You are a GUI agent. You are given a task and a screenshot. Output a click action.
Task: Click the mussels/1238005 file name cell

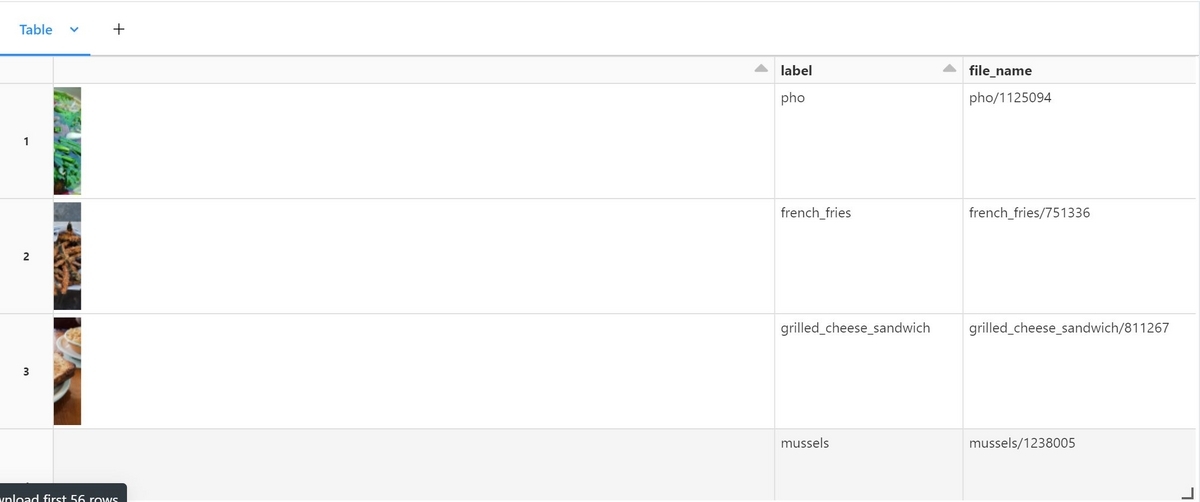[x=1081, y=465]
